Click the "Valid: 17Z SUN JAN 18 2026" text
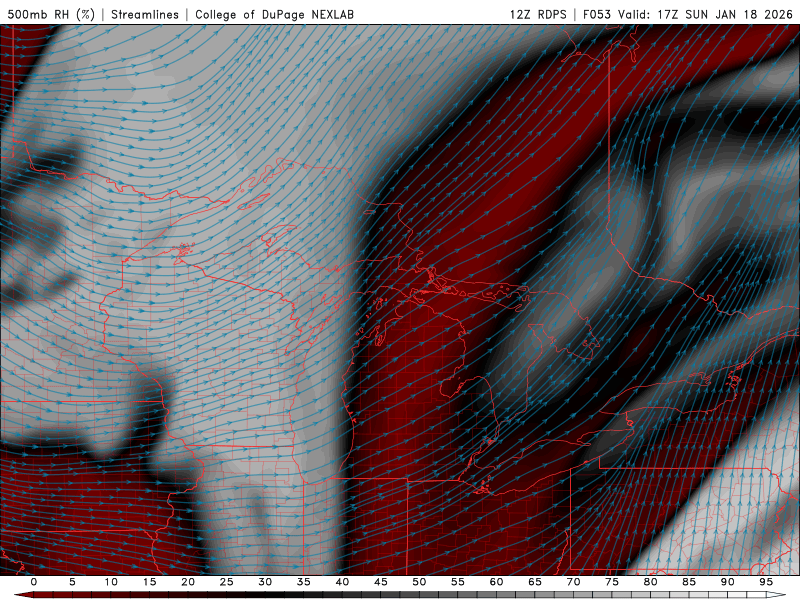This screenshot has height=600, width=800. coord(705,14)
